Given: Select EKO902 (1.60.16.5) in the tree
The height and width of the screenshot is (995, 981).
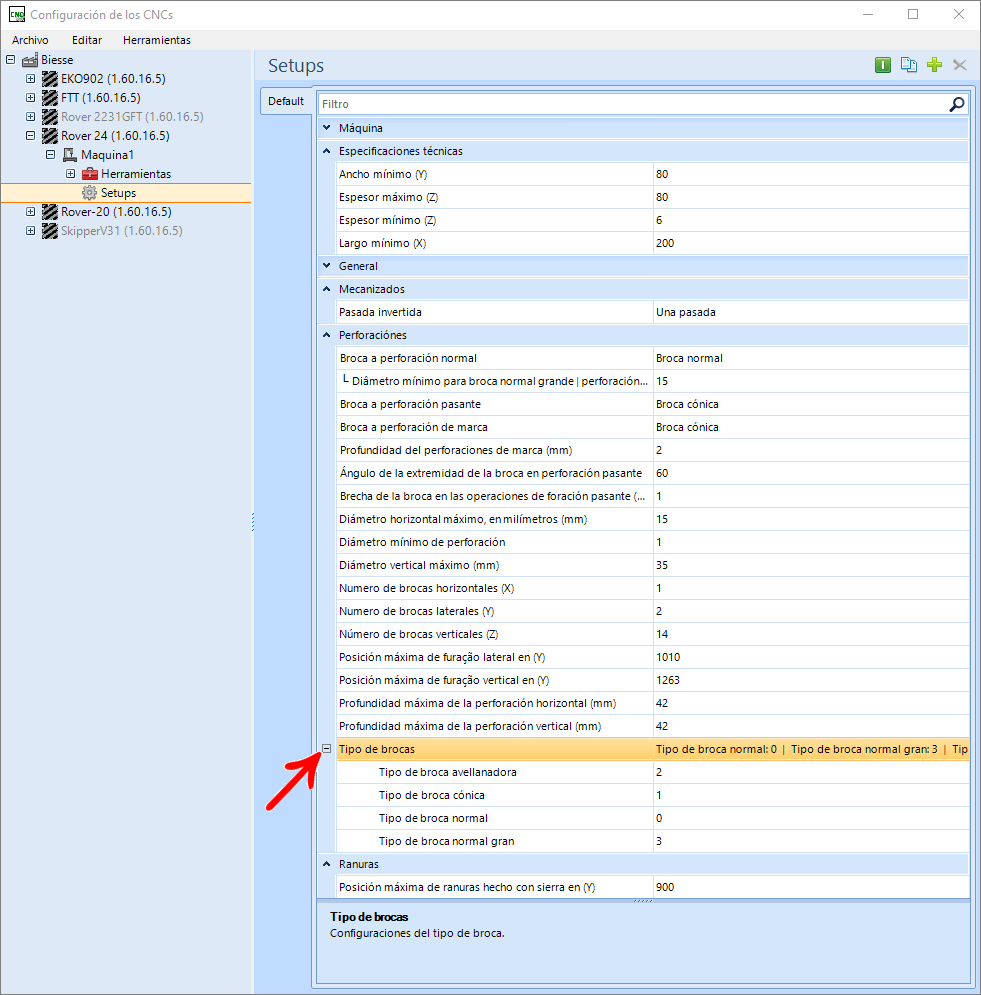Looking at the screenshot, I should coord(113,79).
